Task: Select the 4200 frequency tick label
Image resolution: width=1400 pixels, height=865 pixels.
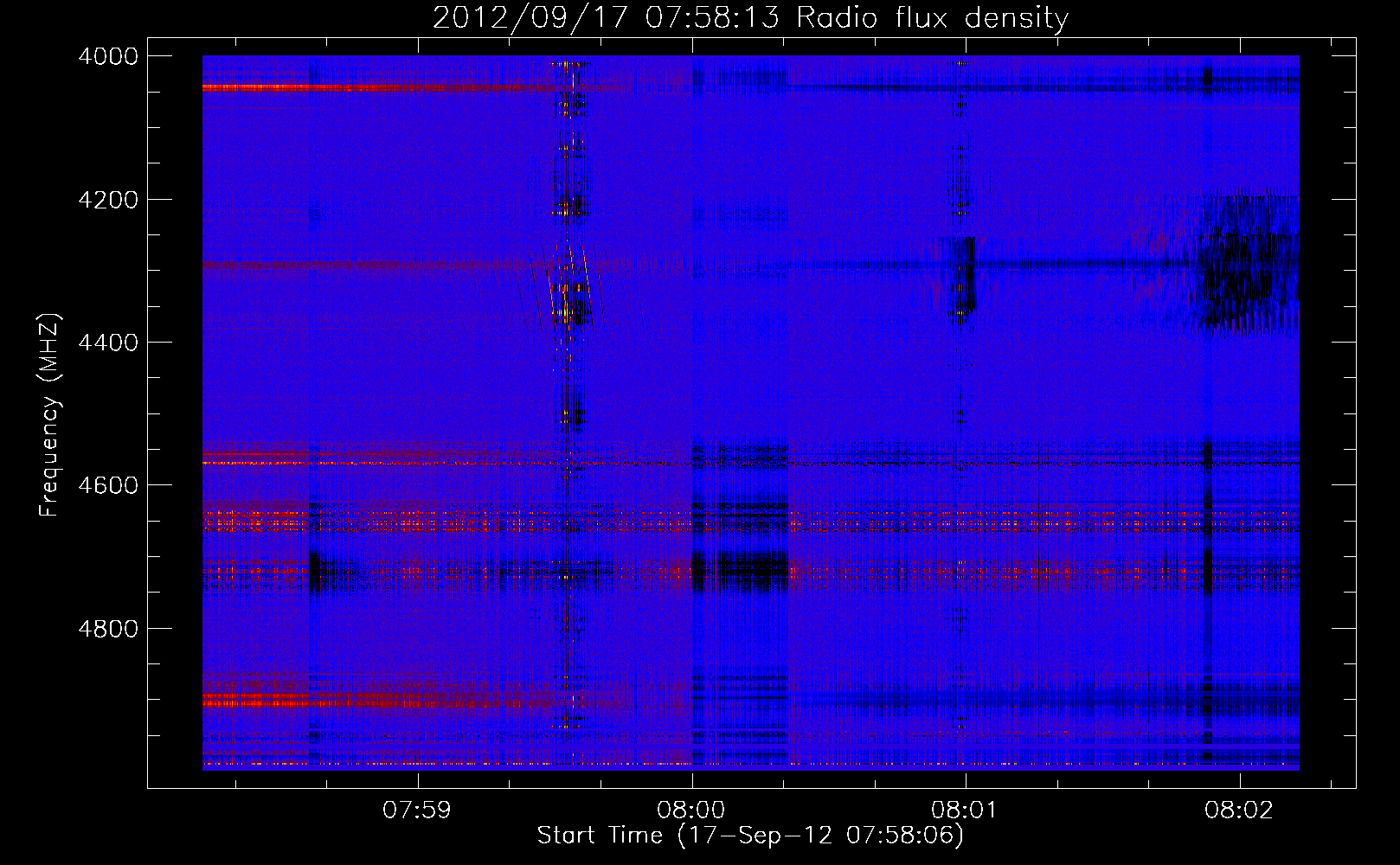Action: point(108,200)
